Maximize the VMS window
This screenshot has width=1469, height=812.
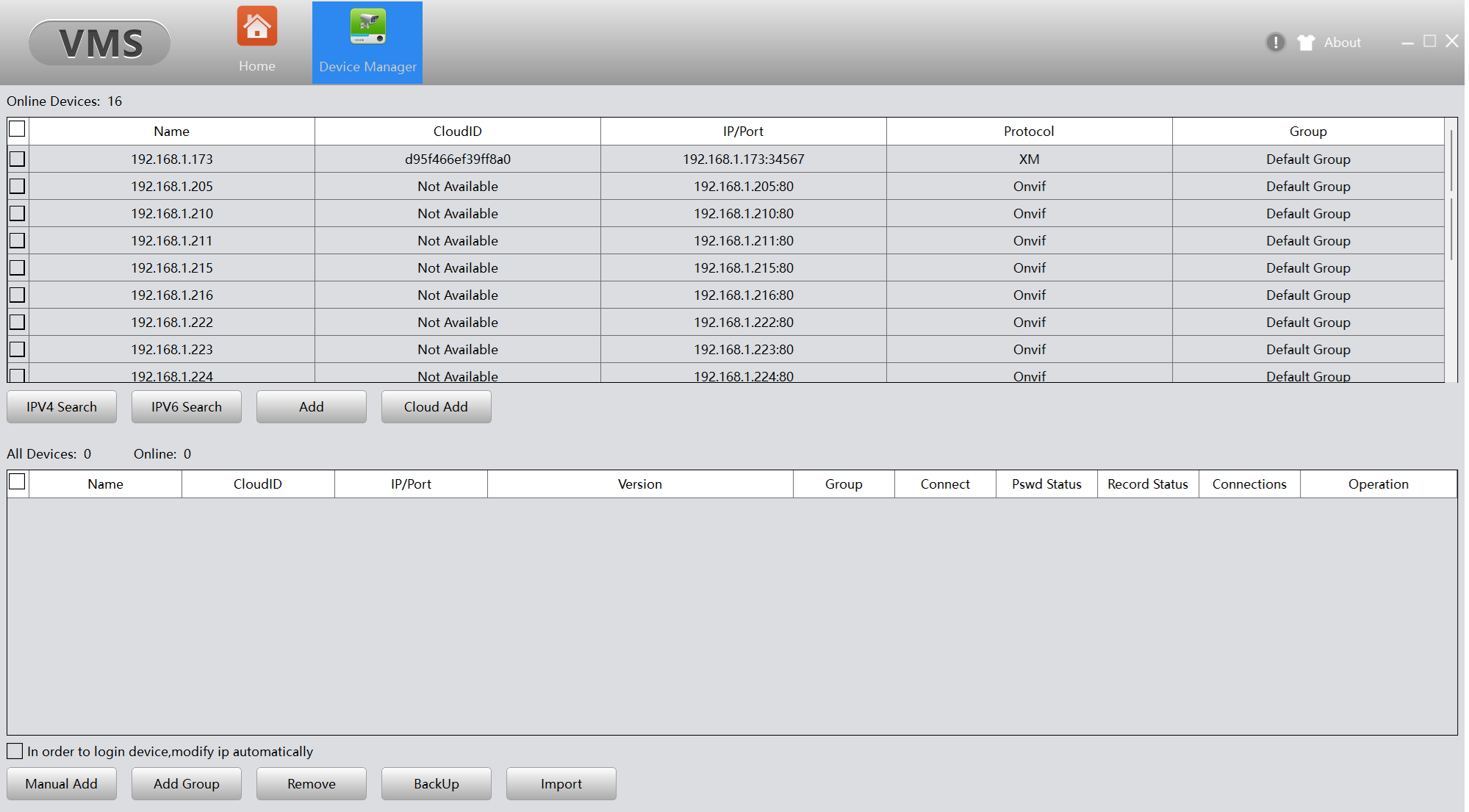1429,42
